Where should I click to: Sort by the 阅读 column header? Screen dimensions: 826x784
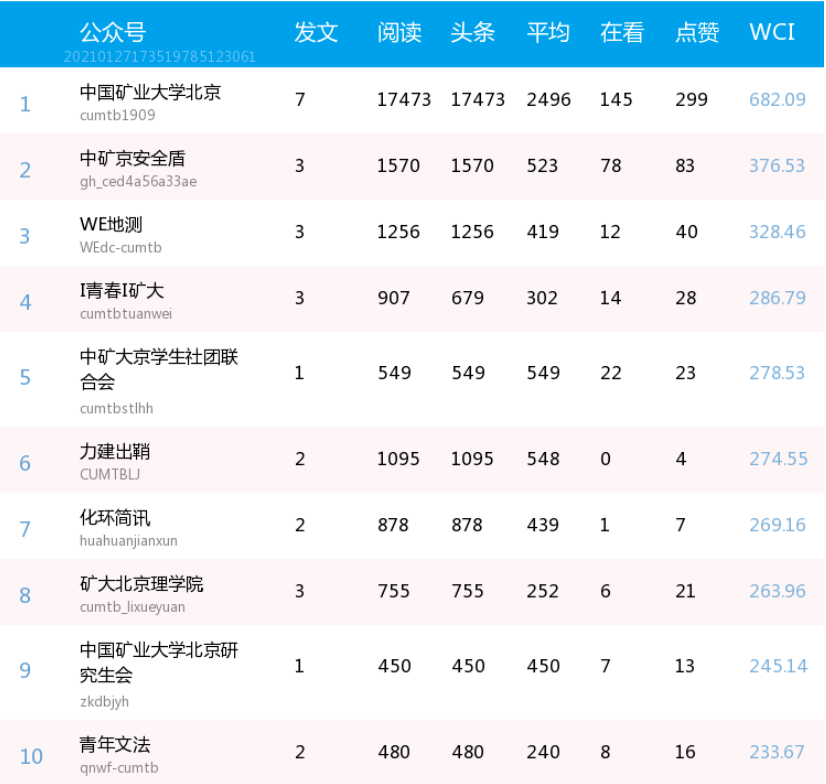click(x=399, y=33)
